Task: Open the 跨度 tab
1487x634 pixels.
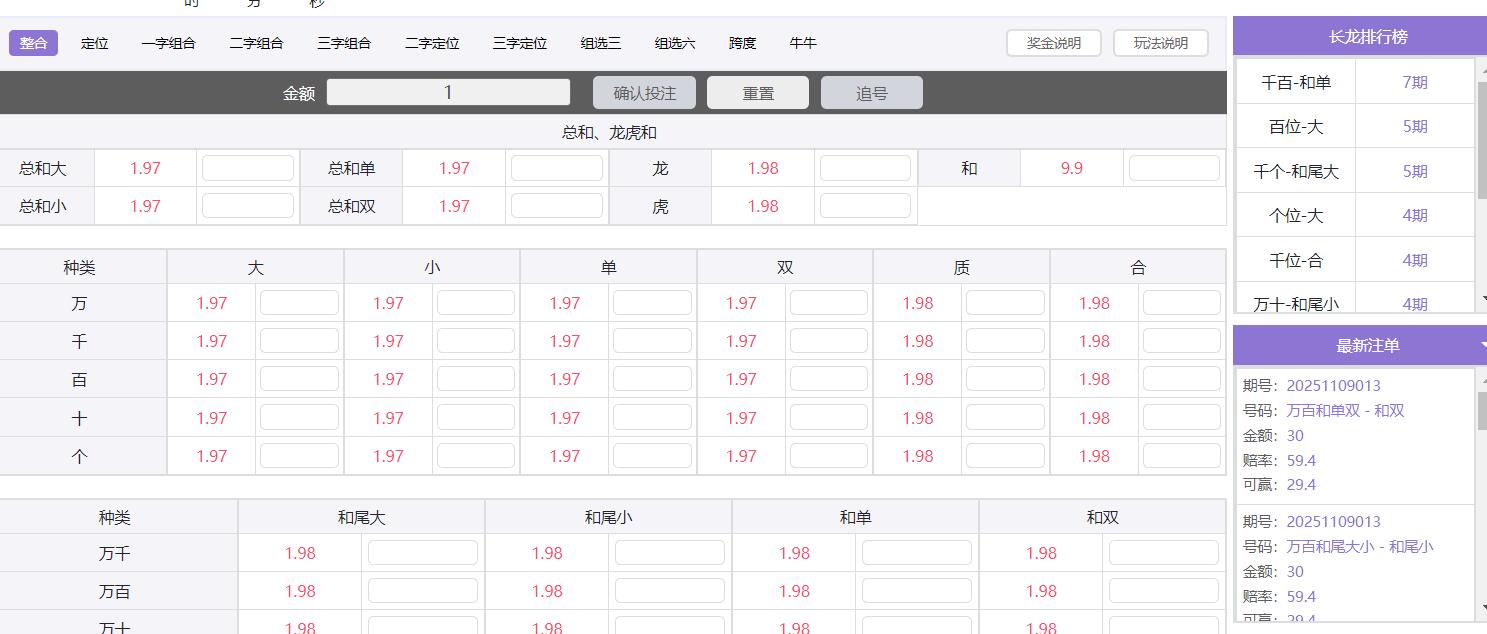Action: tap(742, 43)
